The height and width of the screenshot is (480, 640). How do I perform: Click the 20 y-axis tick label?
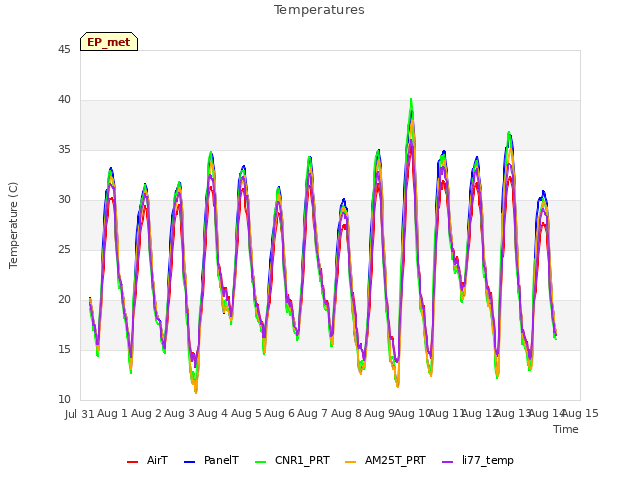point(64,300)
